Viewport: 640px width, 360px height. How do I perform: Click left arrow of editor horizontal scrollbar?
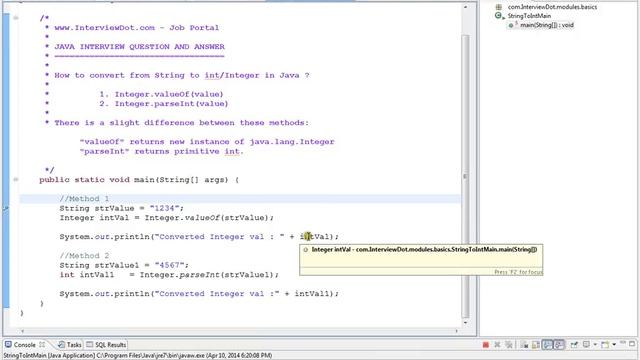[22, 331]
